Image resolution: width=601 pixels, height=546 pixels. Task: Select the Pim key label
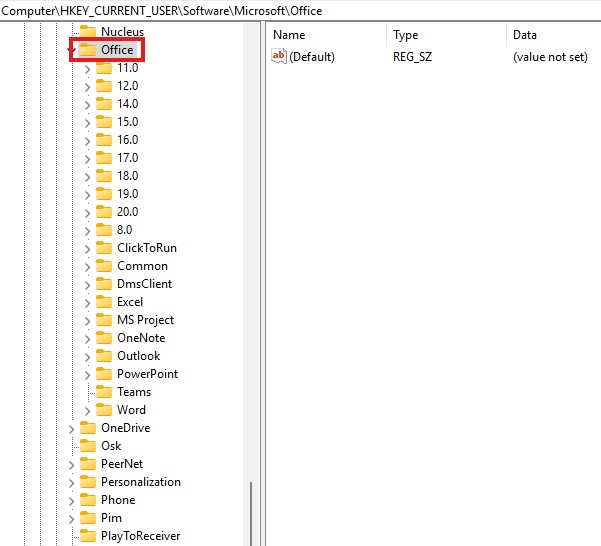[111, 518]
